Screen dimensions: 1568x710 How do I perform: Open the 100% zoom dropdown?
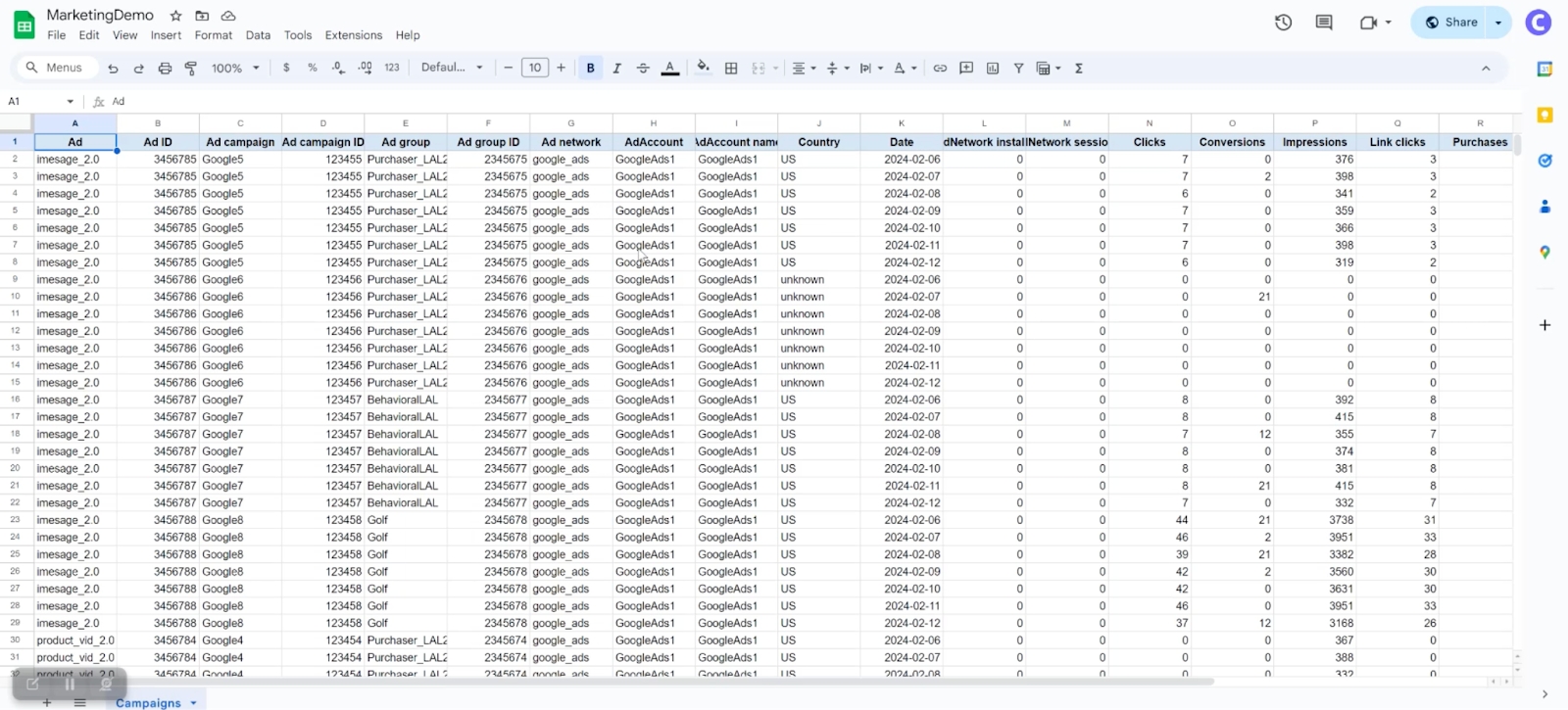pyautogui.click(x=235, y=69)
